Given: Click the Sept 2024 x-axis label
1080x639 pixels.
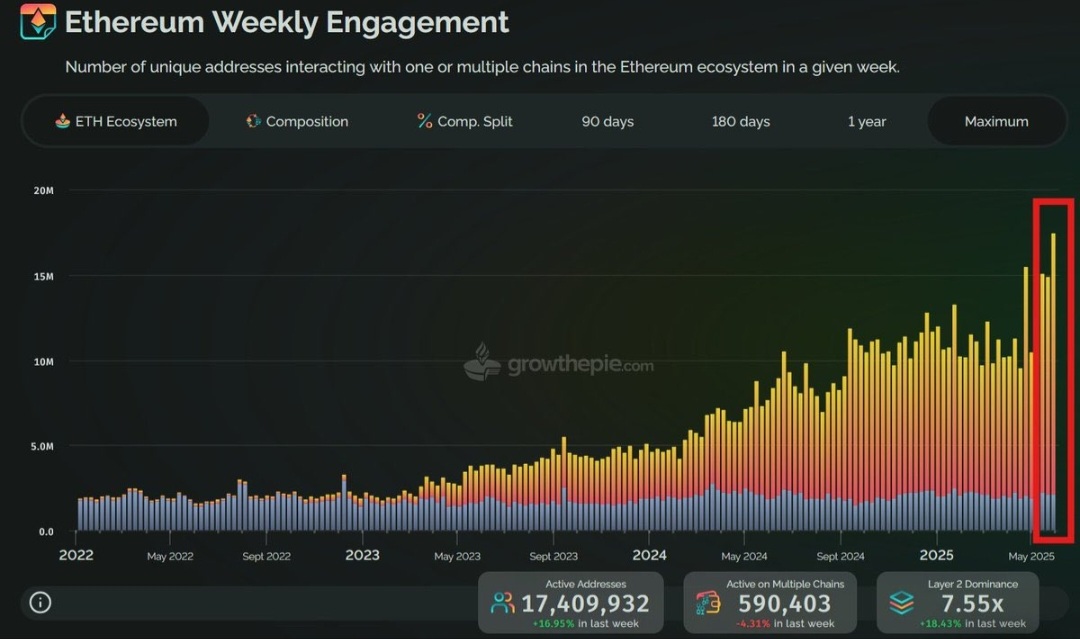Looking at the screenshot, I should 840,556.
